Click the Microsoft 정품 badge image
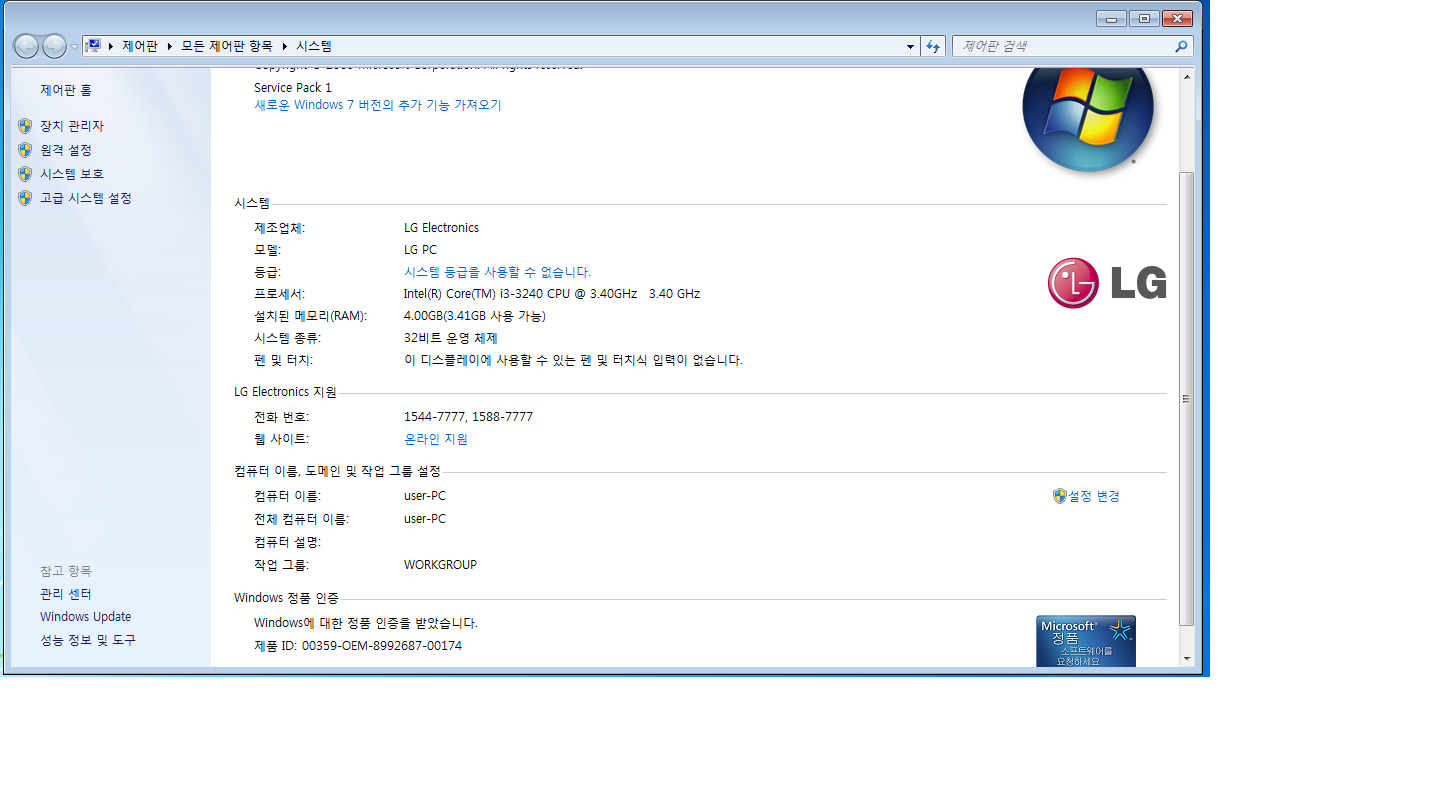 pyautogui.click(x=1086, y=641)
